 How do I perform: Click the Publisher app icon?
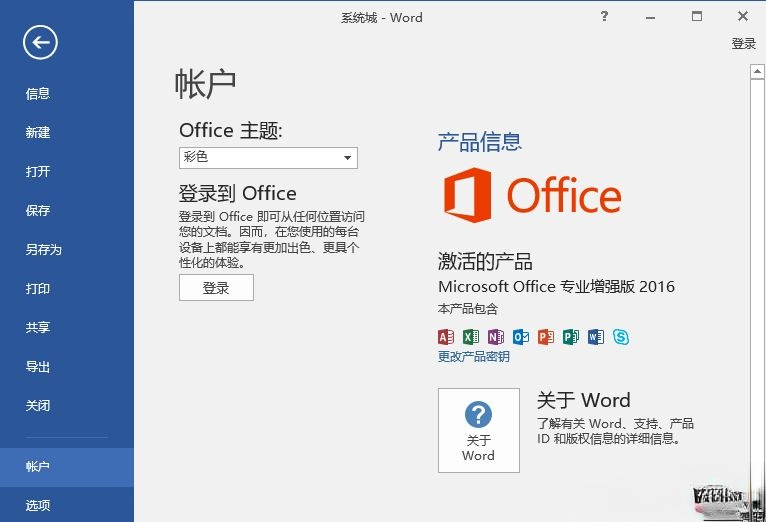pos(571,337)
